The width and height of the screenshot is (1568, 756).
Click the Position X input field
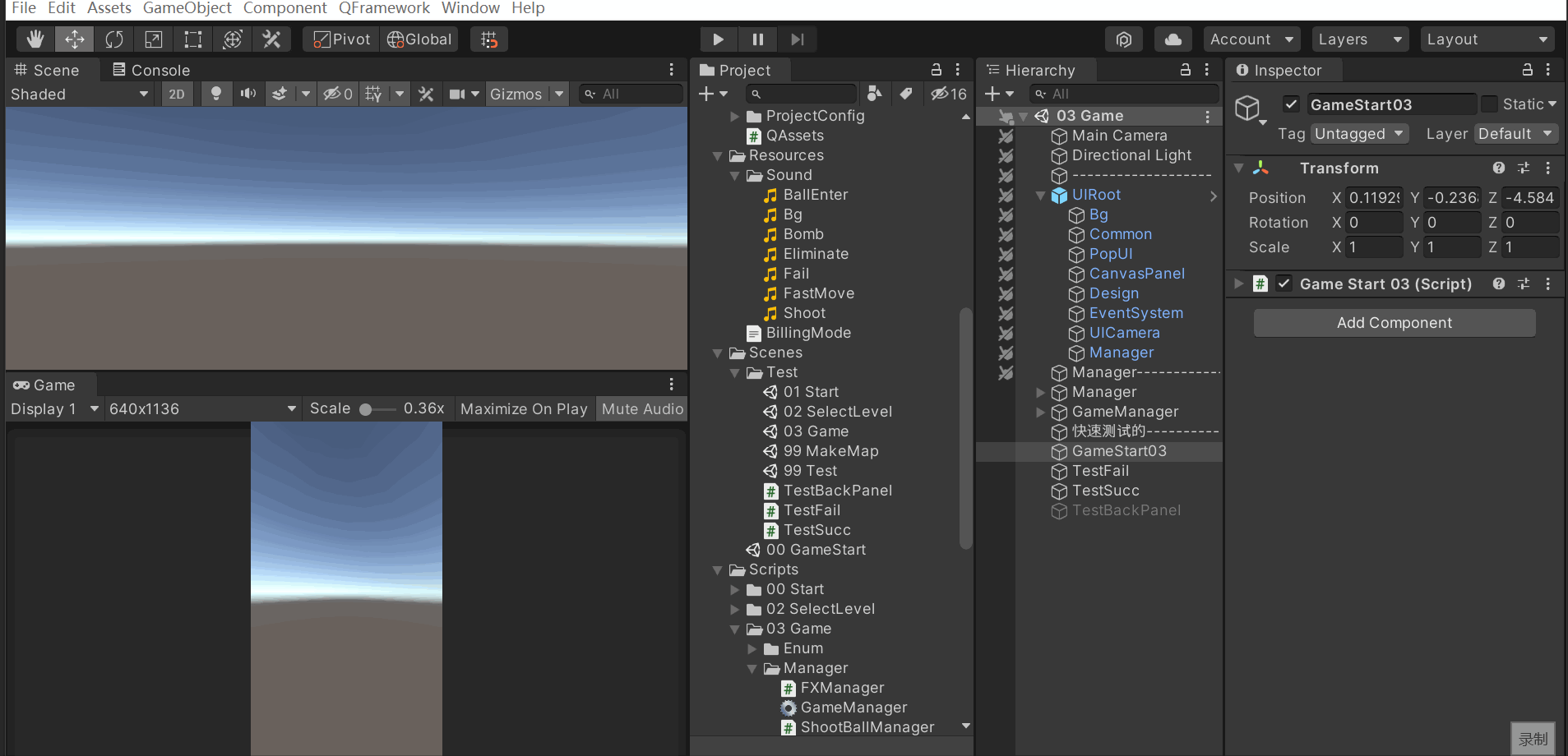1374,197
